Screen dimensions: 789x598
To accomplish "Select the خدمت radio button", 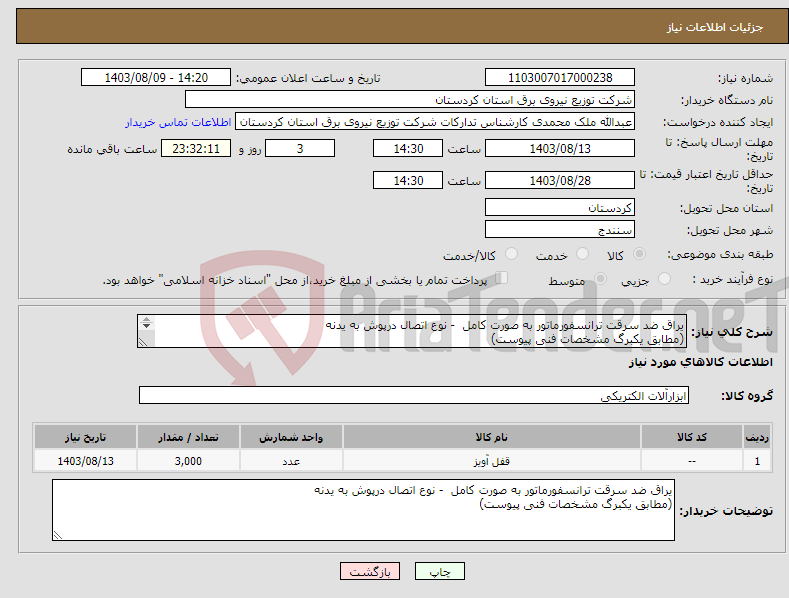I will tap(582, 254).
